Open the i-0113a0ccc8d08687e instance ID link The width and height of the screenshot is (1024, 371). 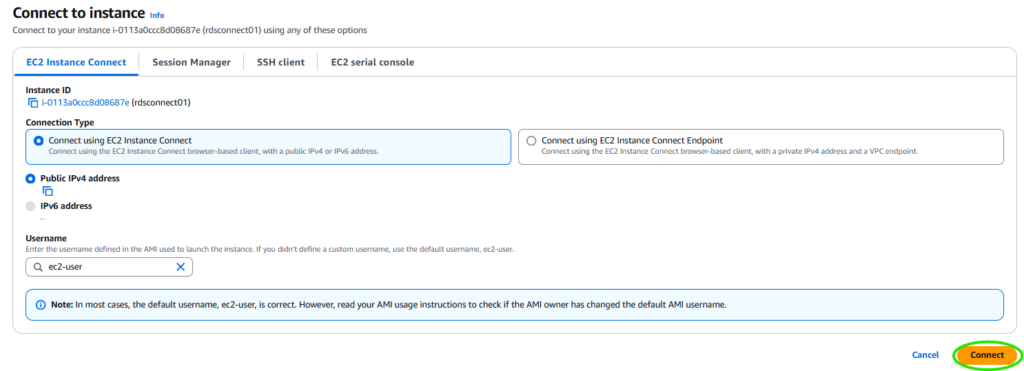(x=85, y=103)
